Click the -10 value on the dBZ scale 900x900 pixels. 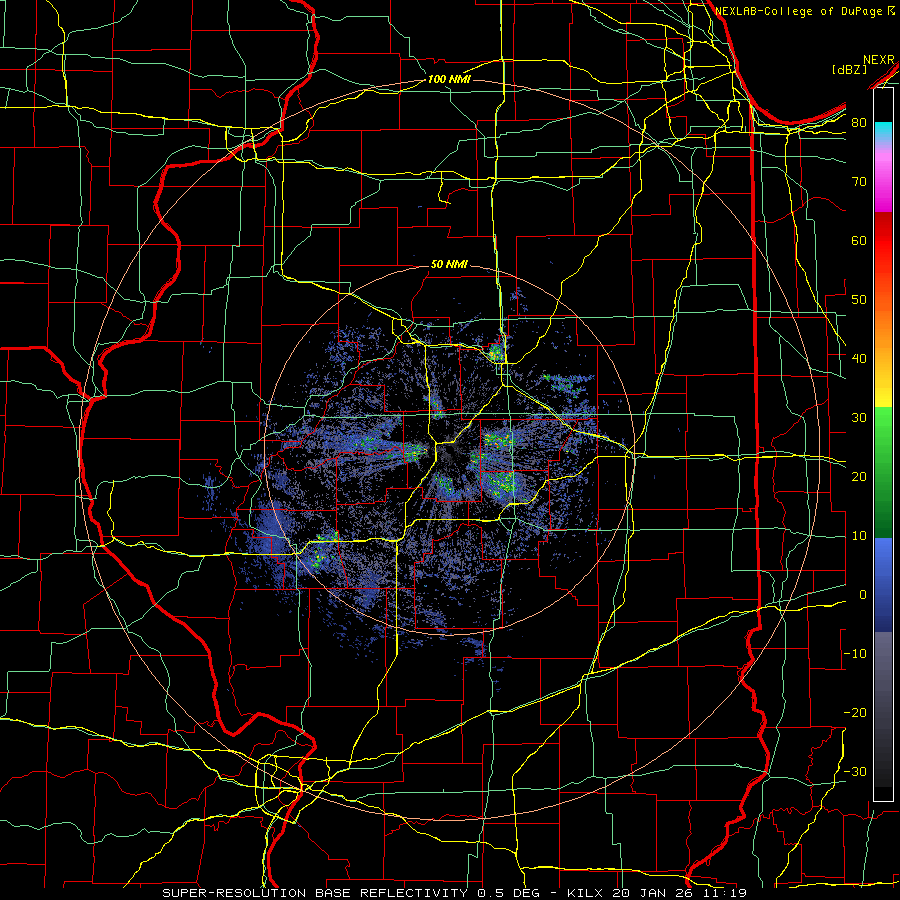(x=855, y=654)
